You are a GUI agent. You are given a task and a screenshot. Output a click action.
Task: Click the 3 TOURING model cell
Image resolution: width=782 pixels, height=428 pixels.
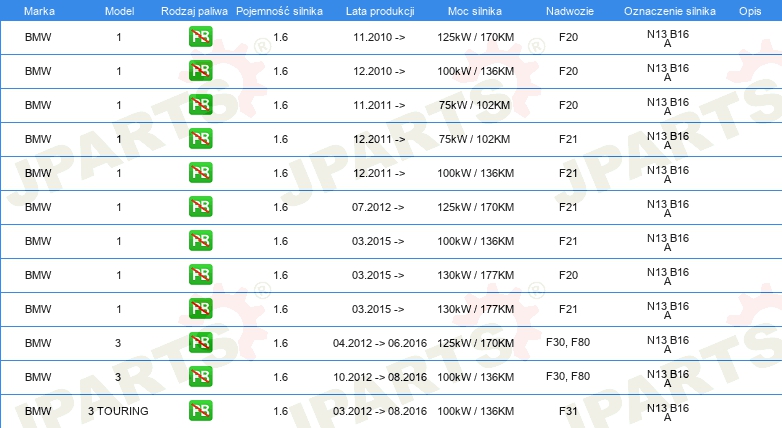[118, 411]
